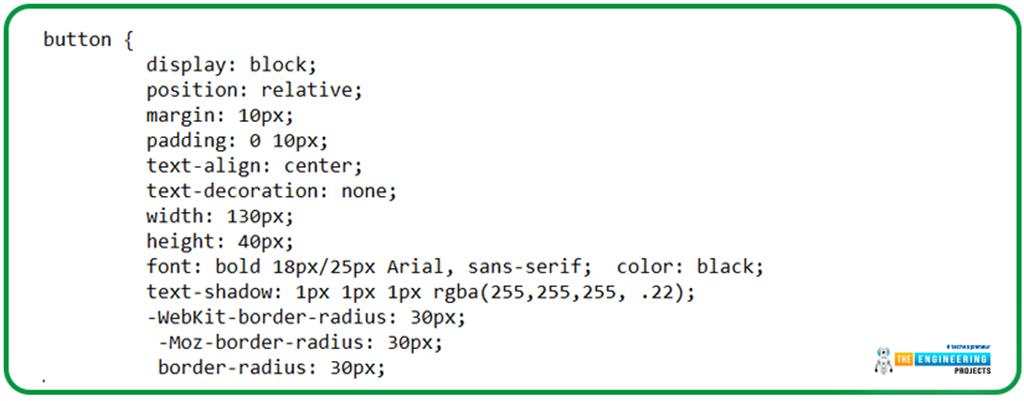
Task: Click the text-shadow rgba declaration line
Action: [x=421, y=293]
